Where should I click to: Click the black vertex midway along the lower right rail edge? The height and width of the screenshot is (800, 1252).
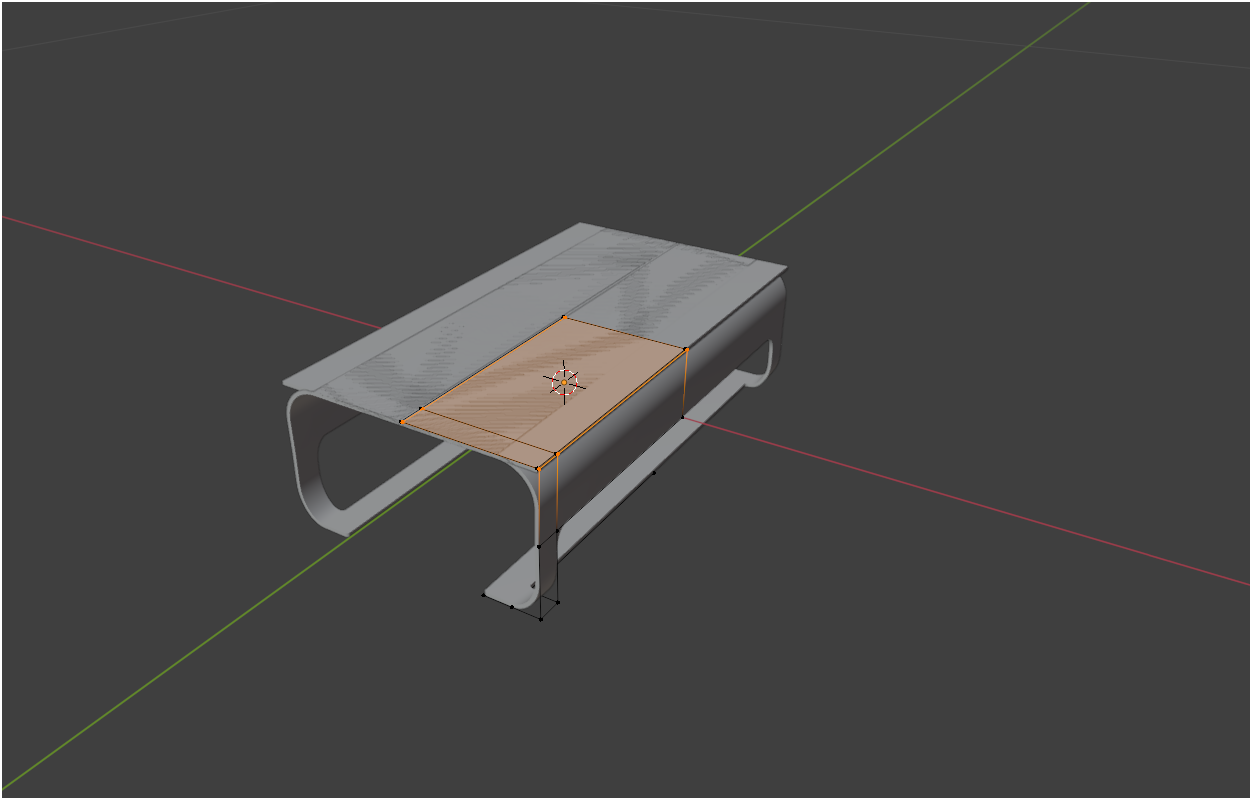click(x=654, y=472)
